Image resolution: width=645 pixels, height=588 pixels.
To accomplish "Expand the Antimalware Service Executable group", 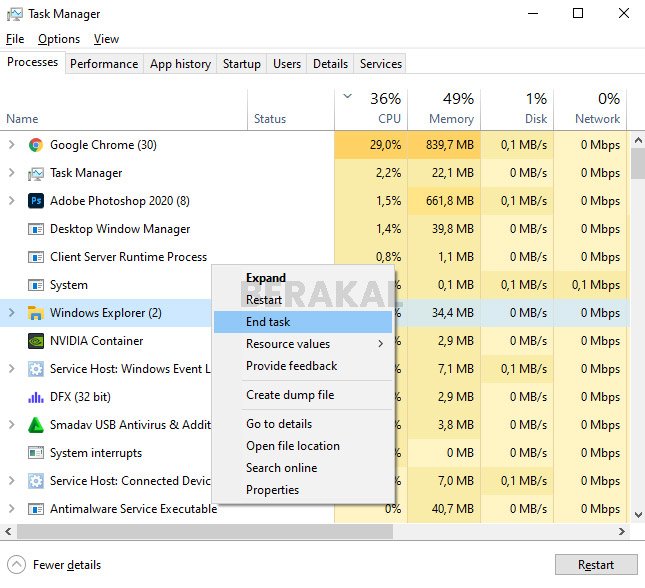I will pyautogui.click(x=12, y=509).
